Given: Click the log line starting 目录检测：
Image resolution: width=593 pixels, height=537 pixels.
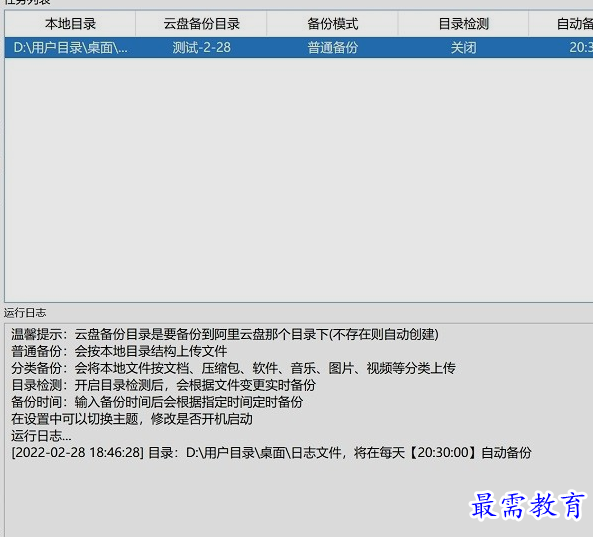Looking at the screenshot, I should click(x=163, y=385).
